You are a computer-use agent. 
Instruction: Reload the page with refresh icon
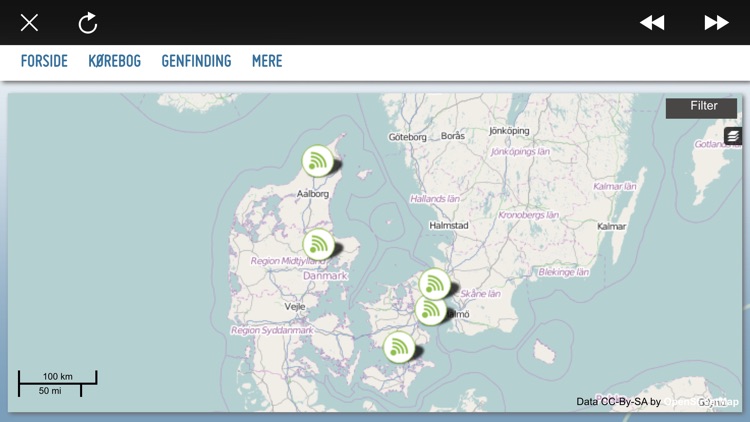coord(88,22)
